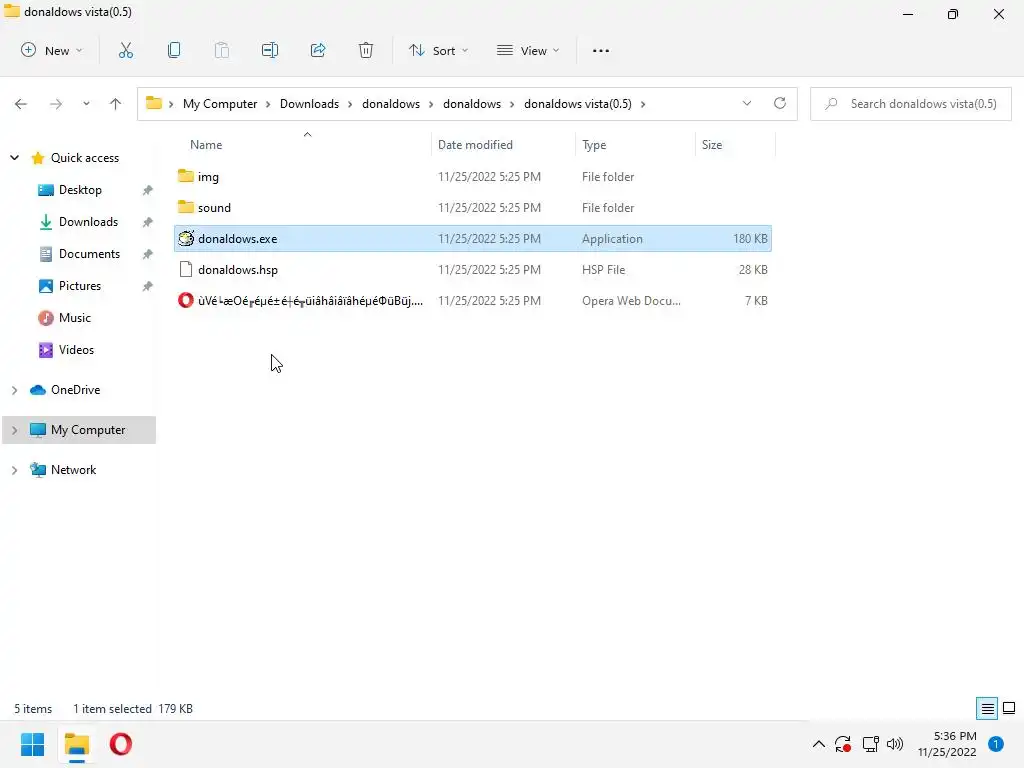Select the donaldows.exe application icon

(x=185, y=238)
